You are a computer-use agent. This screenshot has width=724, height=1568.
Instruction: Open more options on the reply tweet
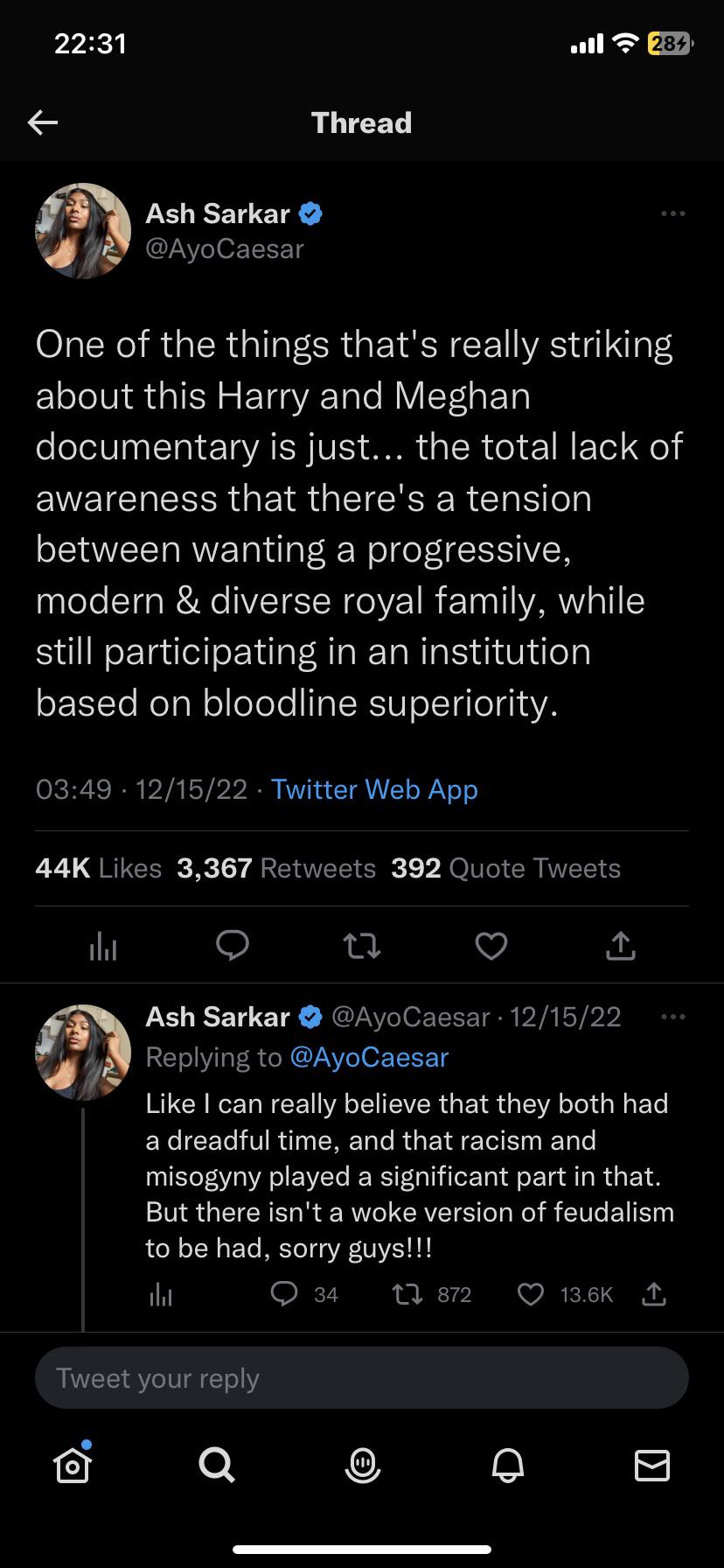(x=673, y=1016)
